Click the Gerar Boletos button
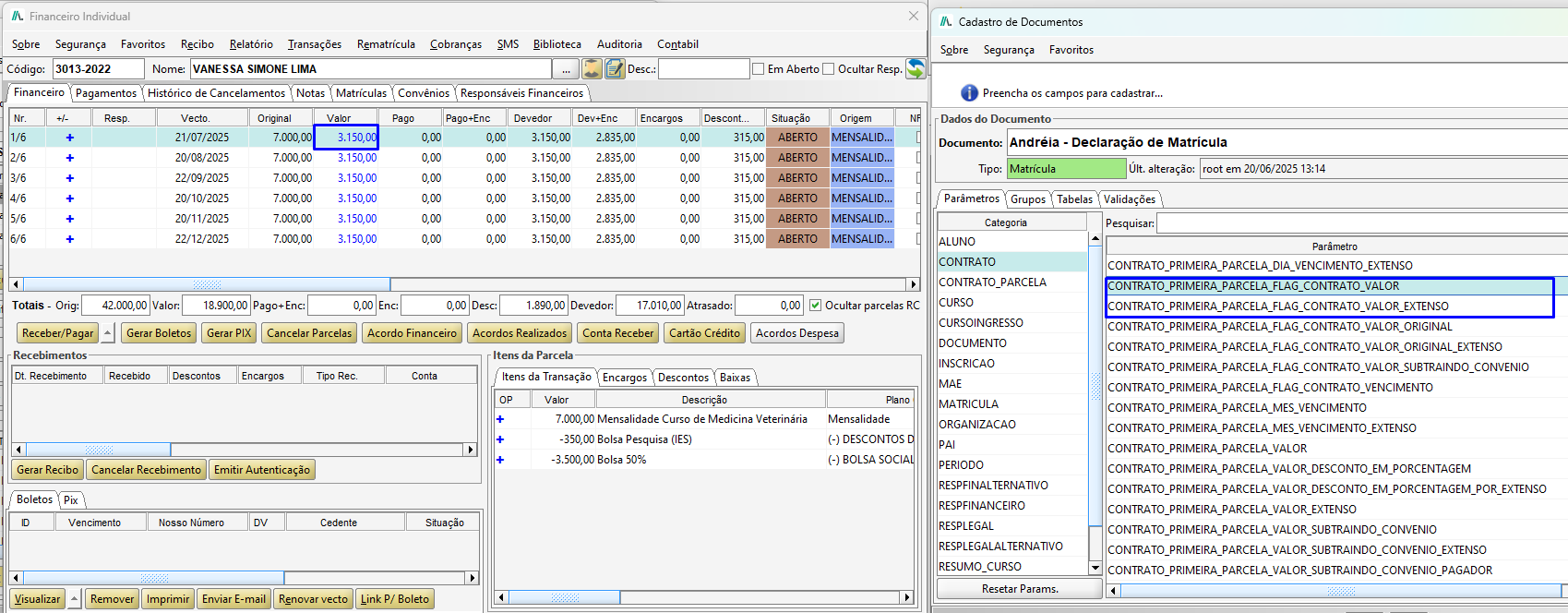 pyautogui.click(x=159, y=333)
